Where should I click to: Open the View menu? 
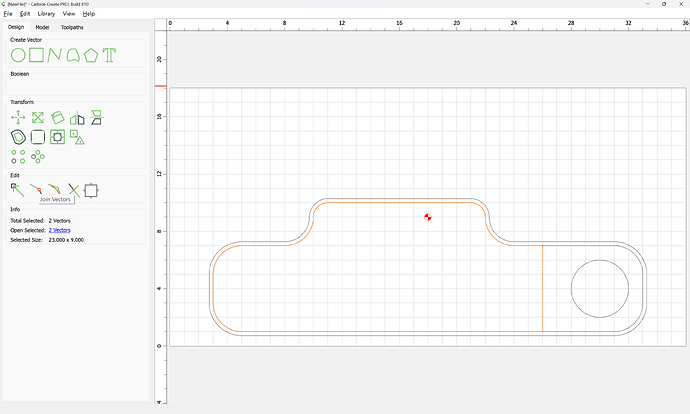(69, 14)
